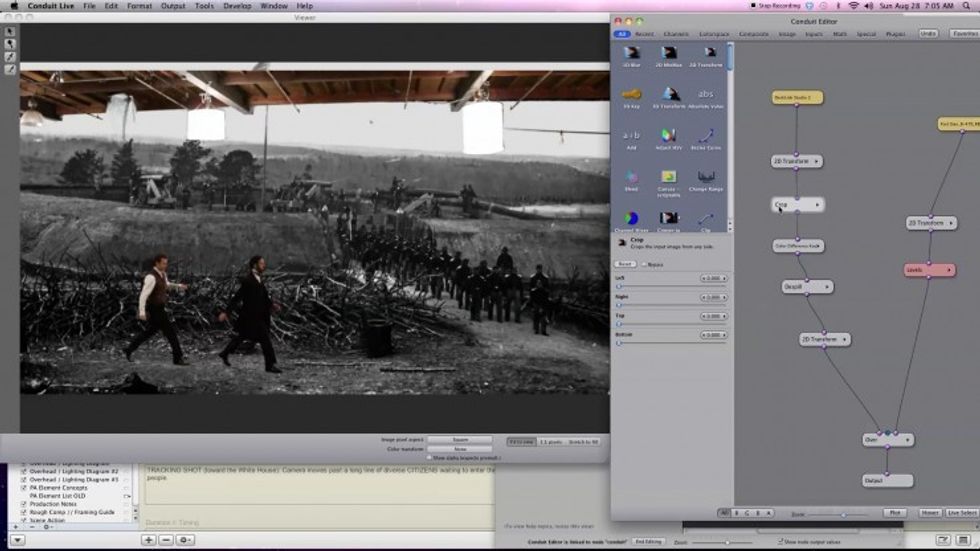Pick the Blend node icon
Screen dimensions: 980x551
(631, 177)
